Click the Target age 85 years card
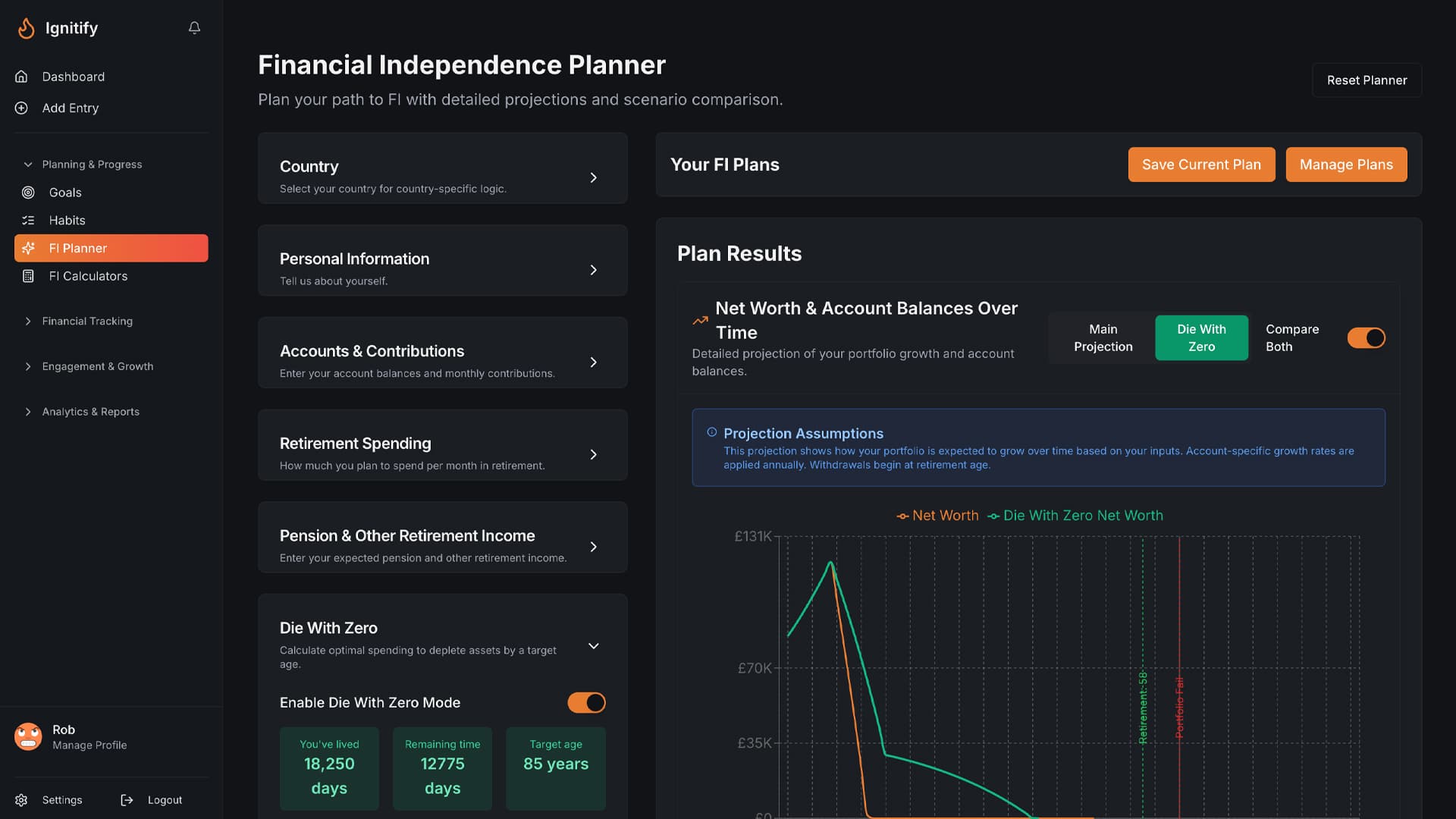 [x=556, y=768]
